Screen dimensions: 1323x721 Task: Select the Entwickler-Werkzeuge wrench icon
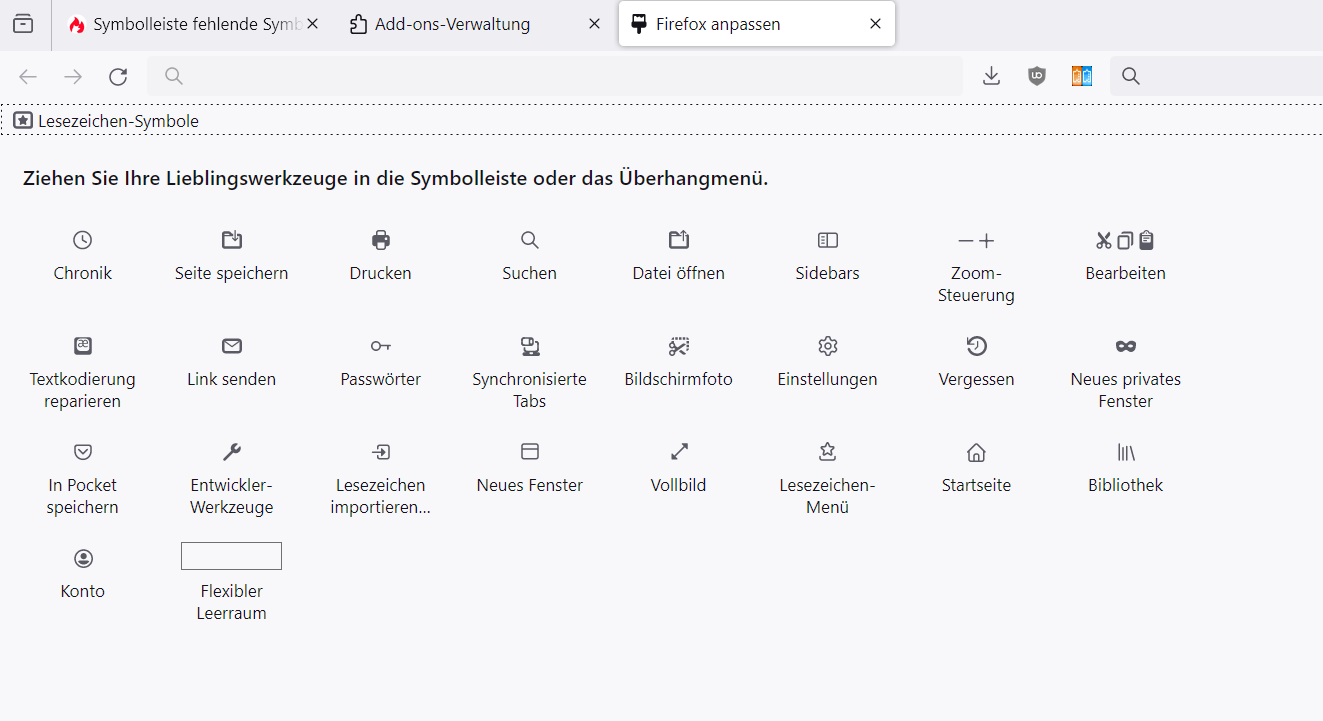point(232,452)
